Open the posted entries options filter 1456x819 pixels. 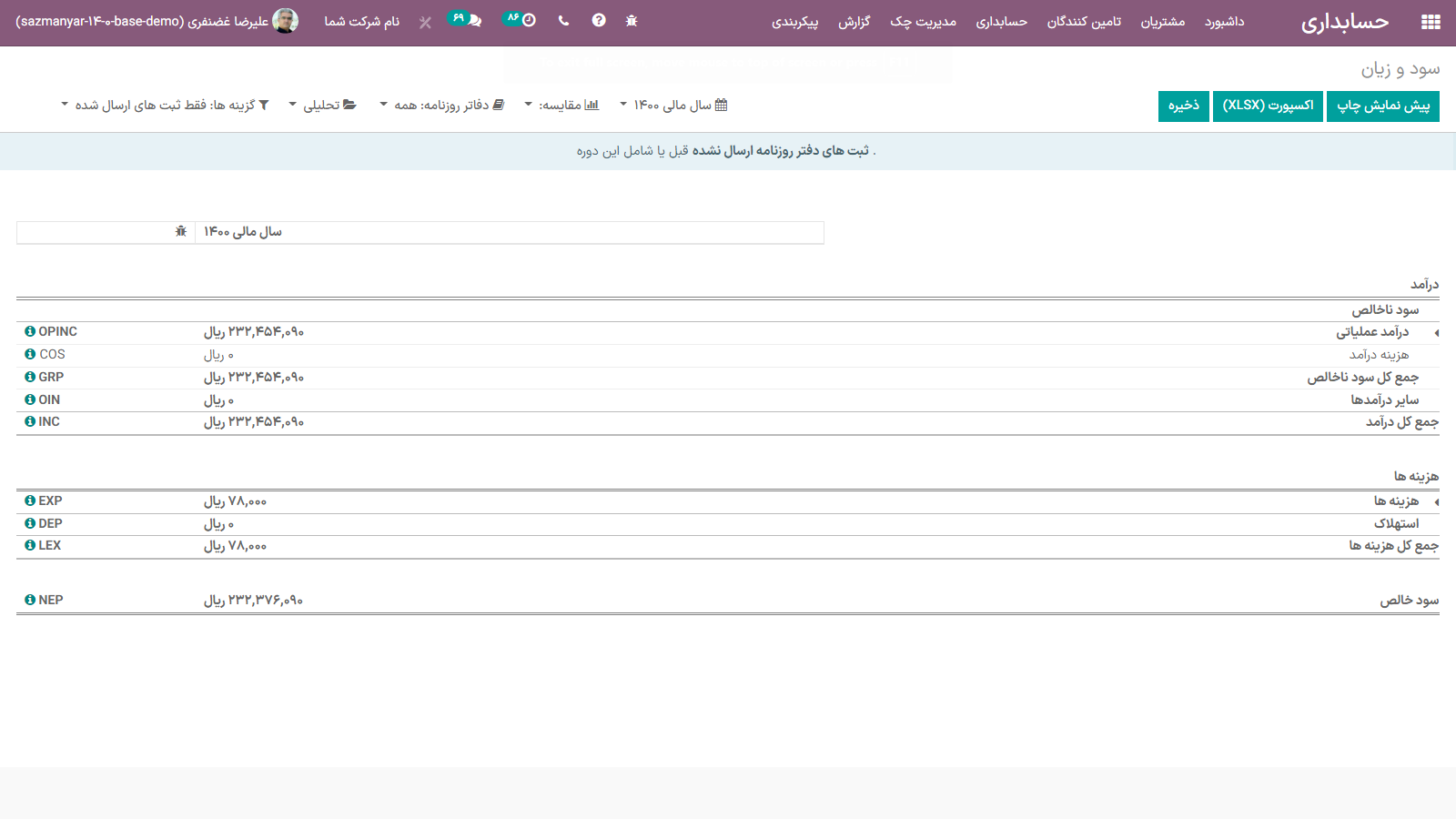(x=166, y=106)
